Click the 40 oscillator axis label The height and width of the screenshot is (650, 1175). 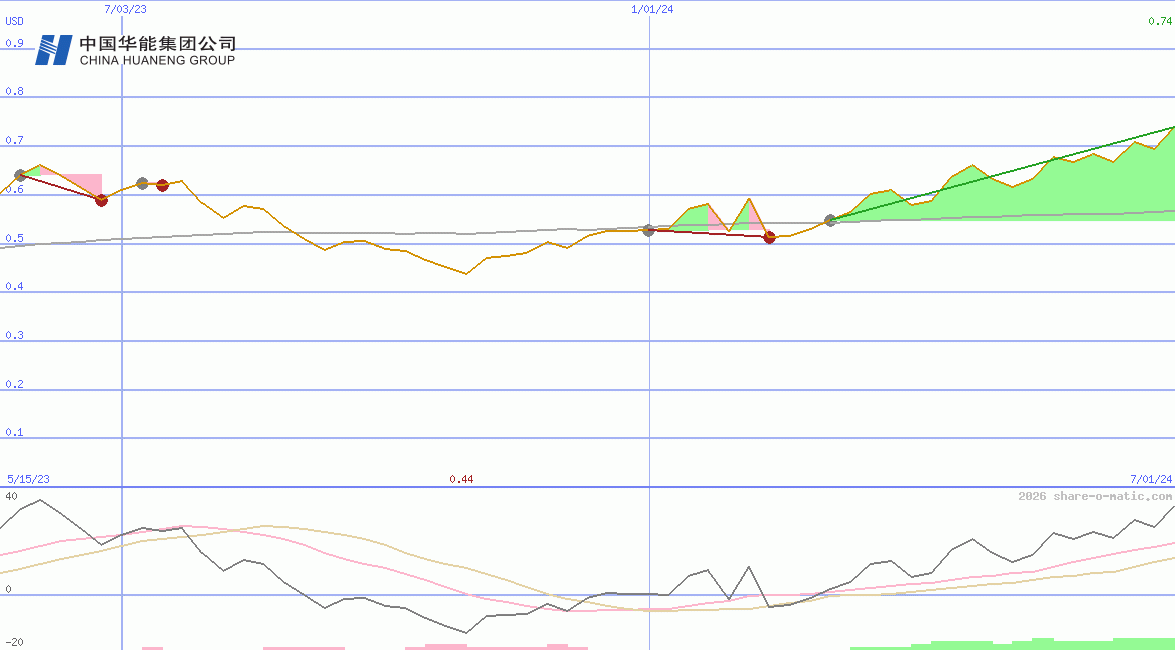tap(11, 496)
